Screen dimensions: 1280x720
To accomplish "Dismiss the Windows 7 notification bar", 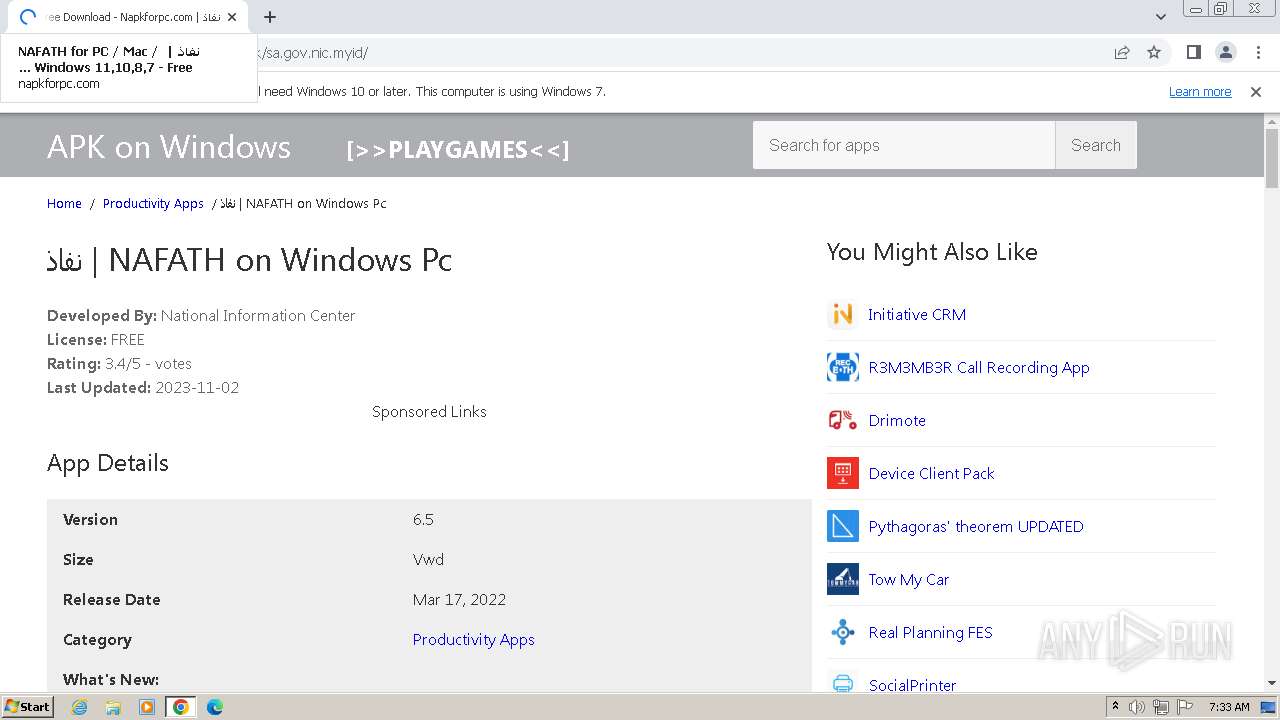I will [x=1256, y=92].
